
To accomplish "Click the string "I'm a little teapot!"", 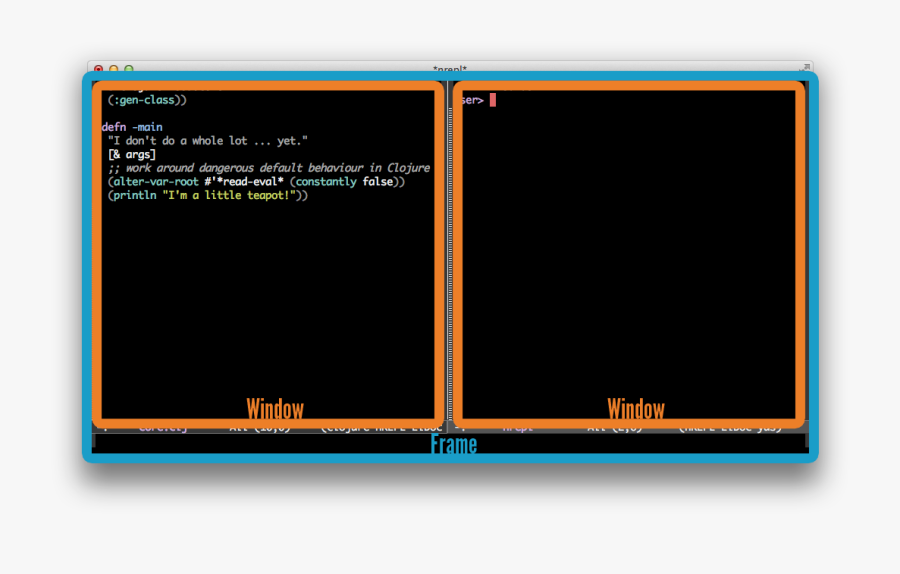I will (229, 196).
